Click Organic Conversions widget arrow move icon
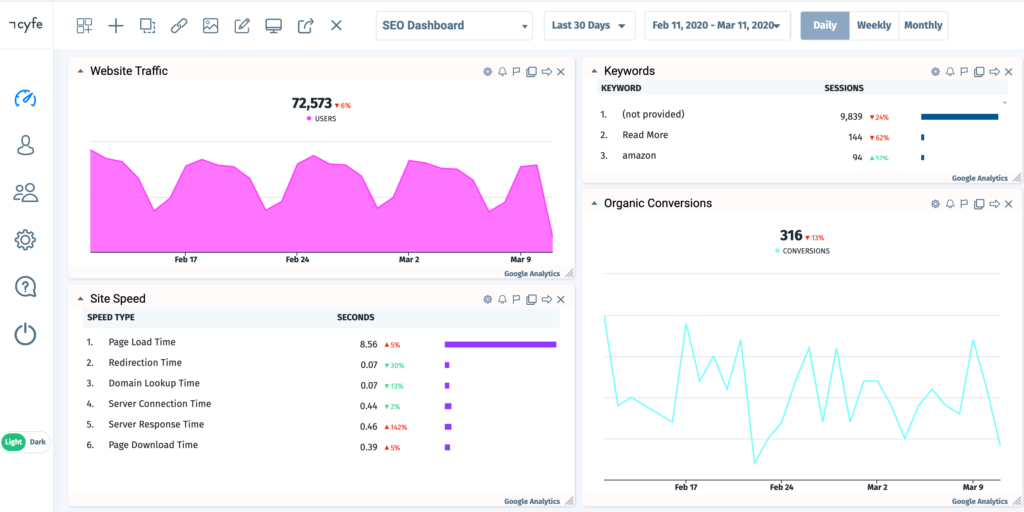Viewport: 1024px width, 512px height. coord(995,204)
